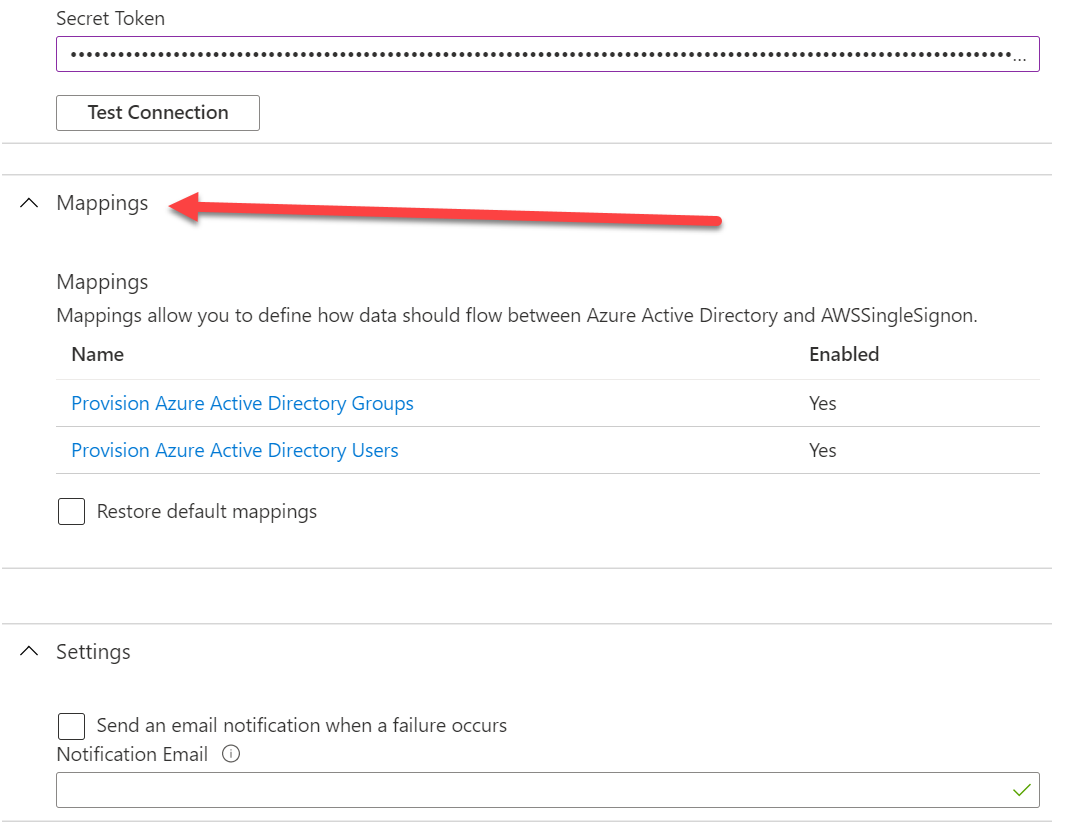Click the info icon beside Notification Email

[x=231, y=755]
